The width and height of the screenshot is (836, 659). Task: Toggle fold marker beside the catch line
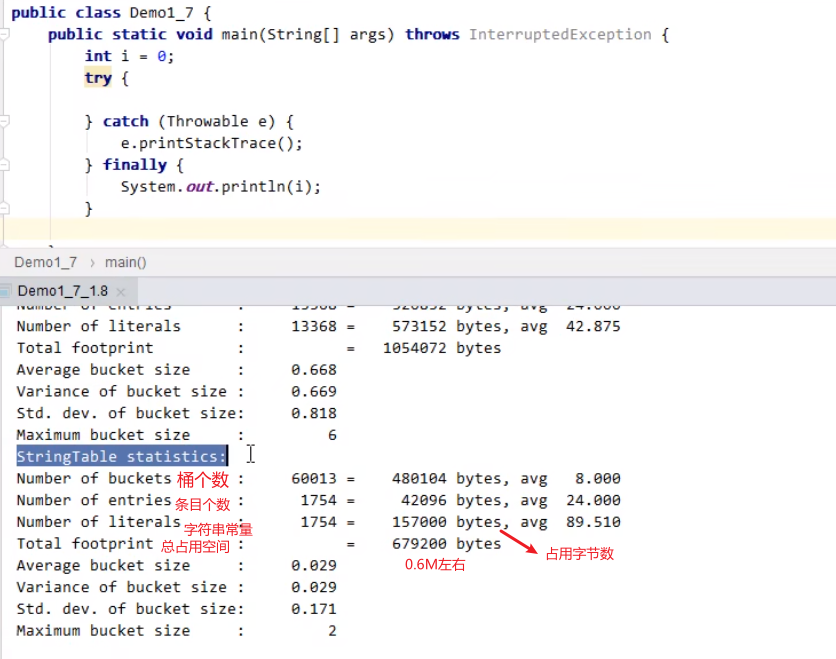tap(4, 121)
